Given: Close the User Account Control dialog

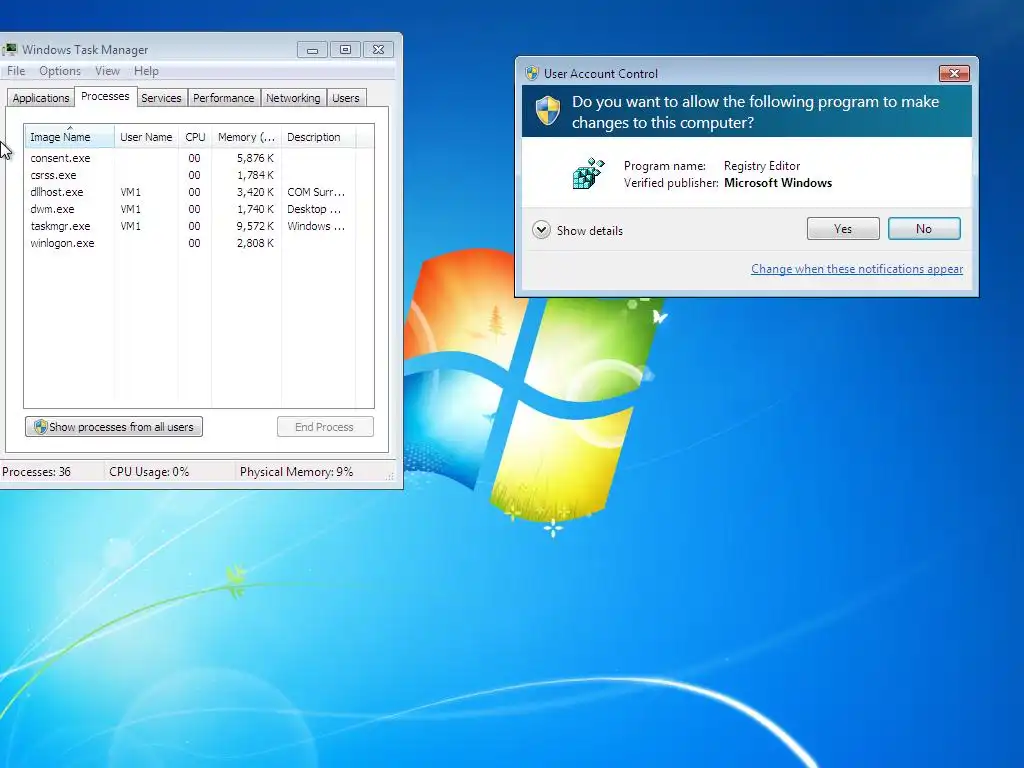Looking at the screenshot, I should [x=954, y=73].
